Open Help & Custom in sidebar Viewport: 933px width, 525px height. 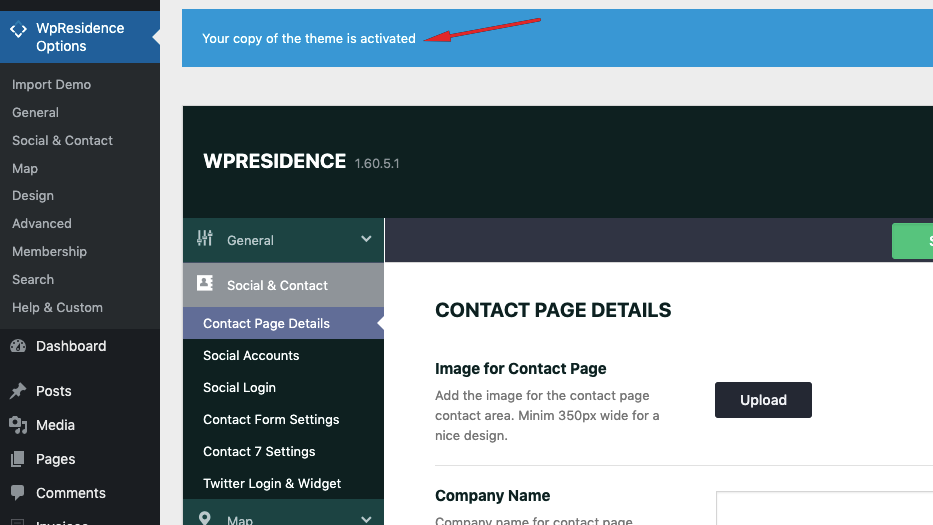click(x=57, y=307)
